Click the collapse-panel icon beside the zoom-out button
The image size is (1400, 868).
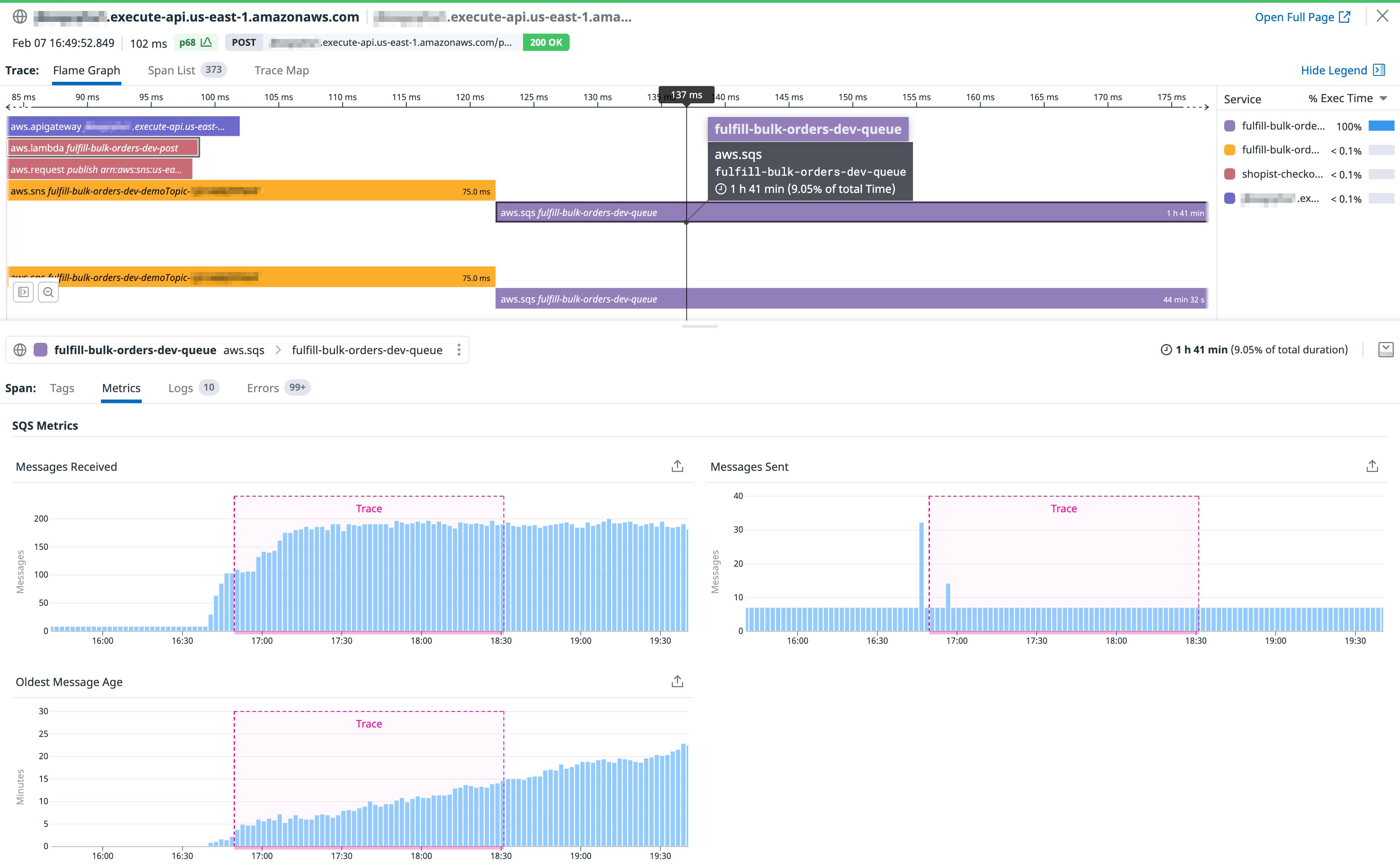tap(23, 292)
